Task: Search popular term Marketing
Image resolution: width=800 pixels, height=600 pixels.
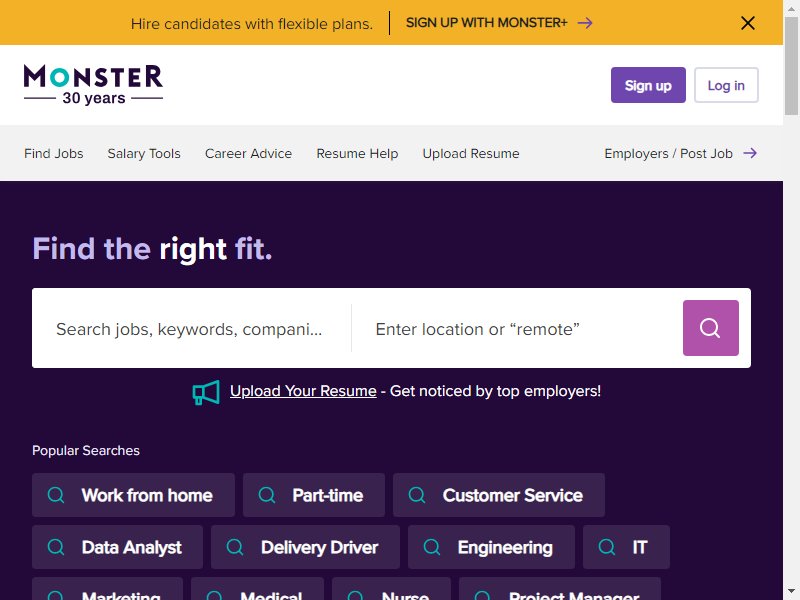Action: coord(107,589)
